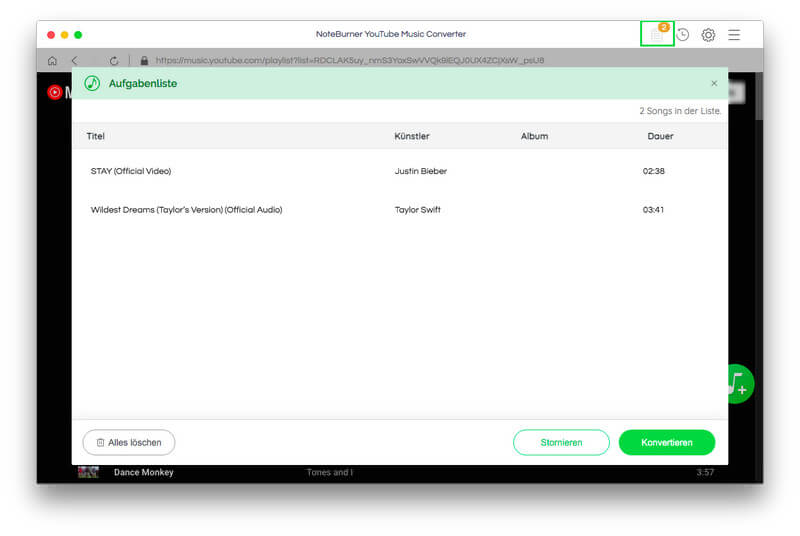800x536 pixels.
Task: Click the red close window button
Action: coord(51,35)
